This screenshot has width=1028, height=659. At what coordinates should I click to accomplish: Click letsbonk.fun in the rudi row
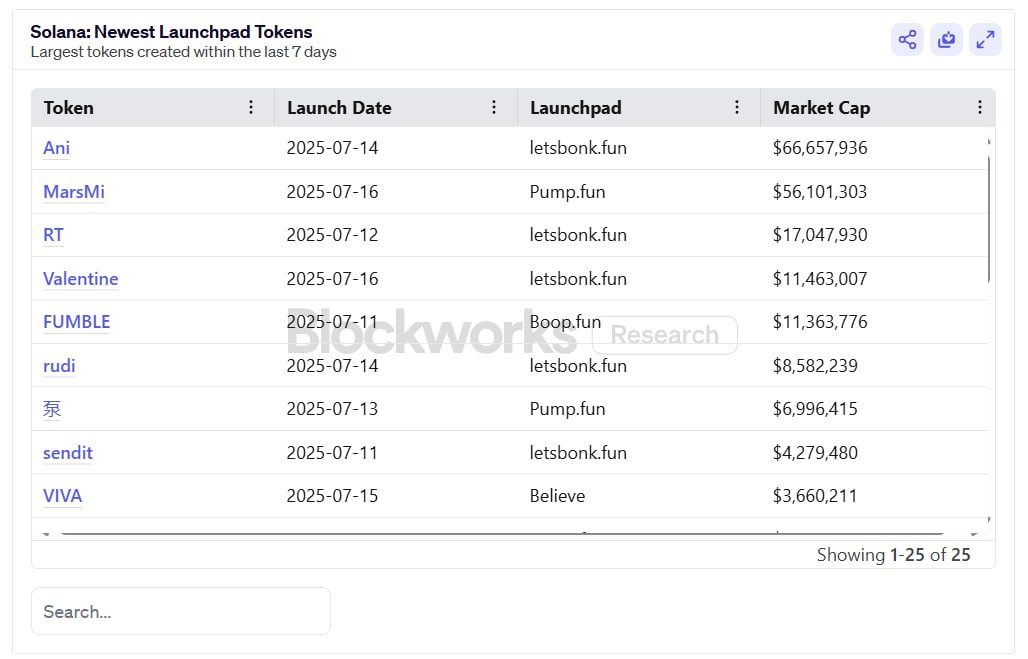point(578,366)
